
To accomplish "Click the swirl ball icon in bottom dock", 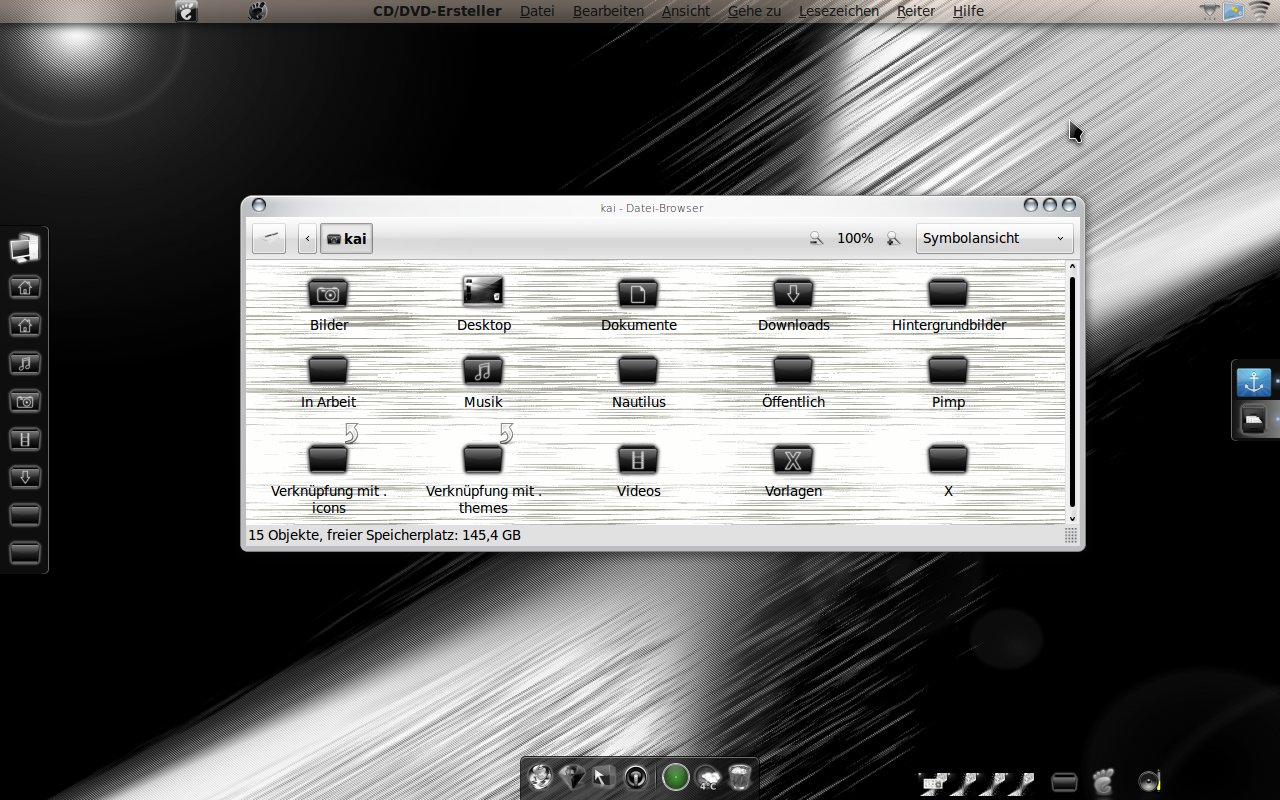I will click(x=541, y=777).
